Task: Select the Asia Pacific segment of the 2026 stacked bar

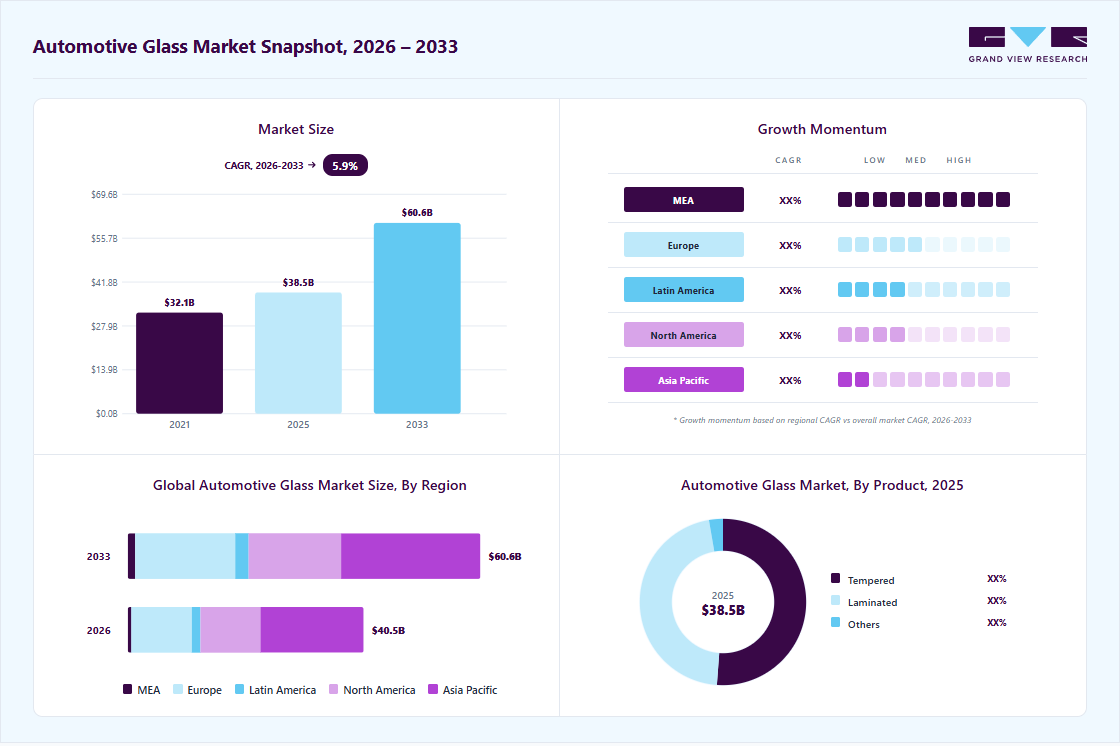Action: [312, 630]
